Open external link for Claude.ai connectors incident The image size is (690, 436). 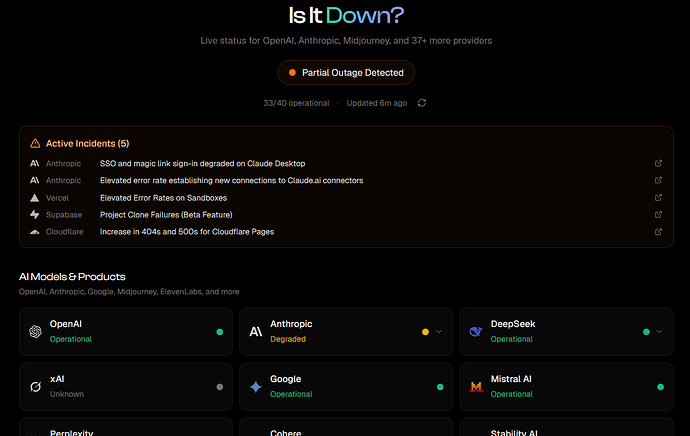click(x=658, y=180)
